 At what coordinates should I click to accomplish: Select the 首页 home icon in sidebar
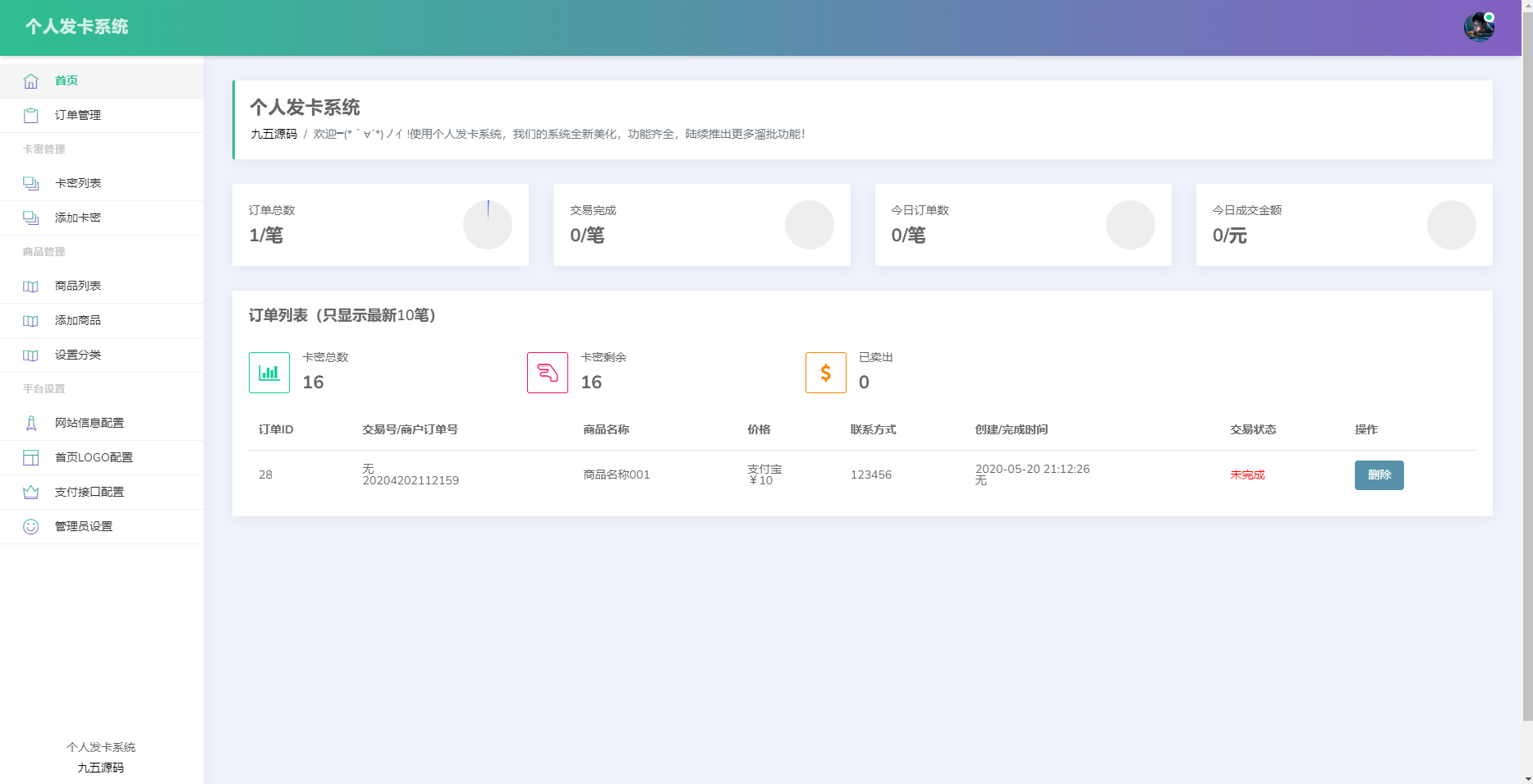tap(30, 80)
